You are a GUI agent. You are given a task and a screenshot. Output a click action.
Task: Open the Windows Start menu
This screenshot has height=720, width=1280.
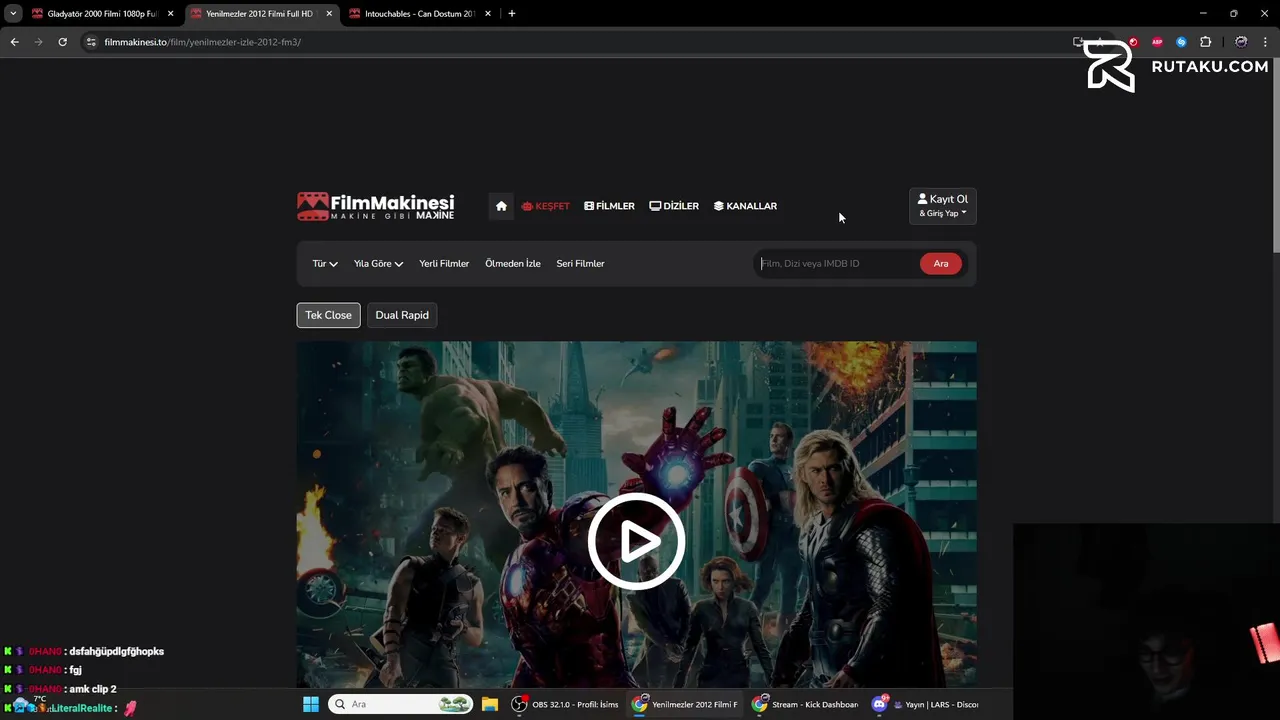click(311, 704)
